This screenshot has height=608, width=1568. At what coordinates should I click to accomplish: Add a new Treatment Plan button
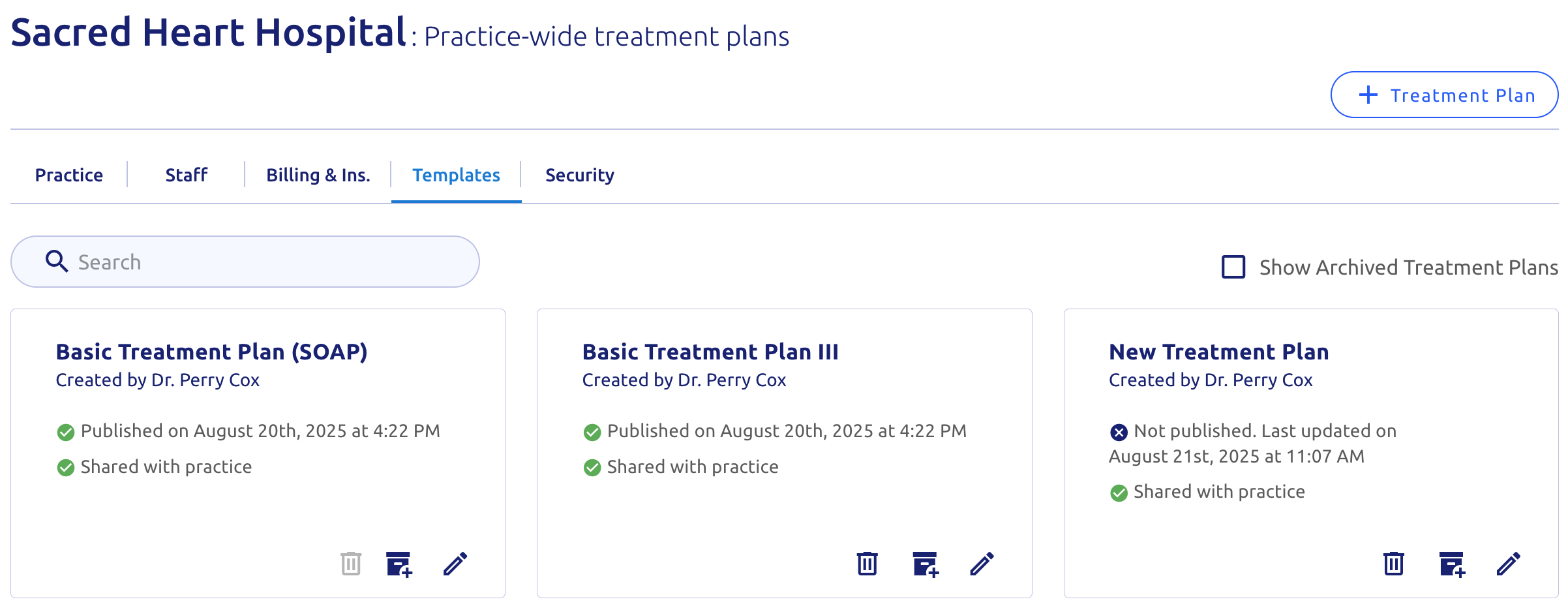click(x=1444, y=95)
